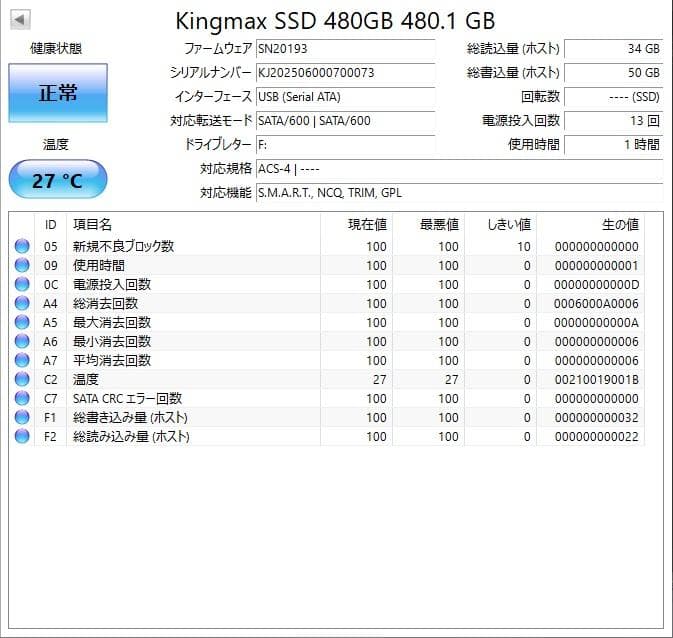Click threshold value 10 in row 05

click(524, 246)
